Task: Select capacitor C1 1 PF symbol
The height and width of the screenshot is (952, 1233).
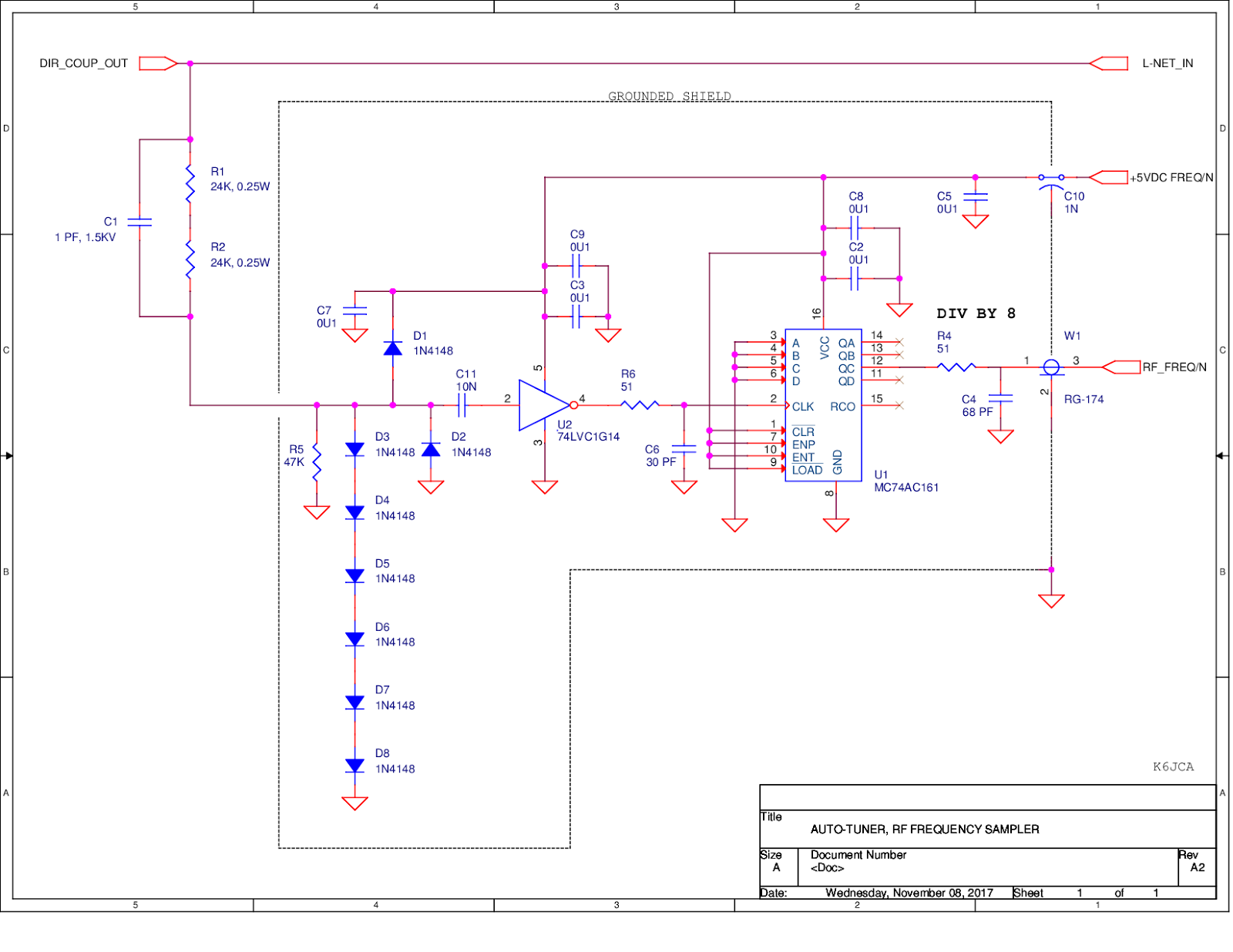Action: pos(139,224)
